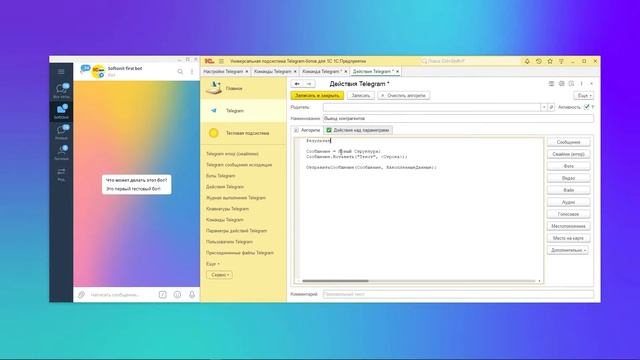Open the 1C main menu icon
This screenshot has height=360, width=640.
click(221, 61)
